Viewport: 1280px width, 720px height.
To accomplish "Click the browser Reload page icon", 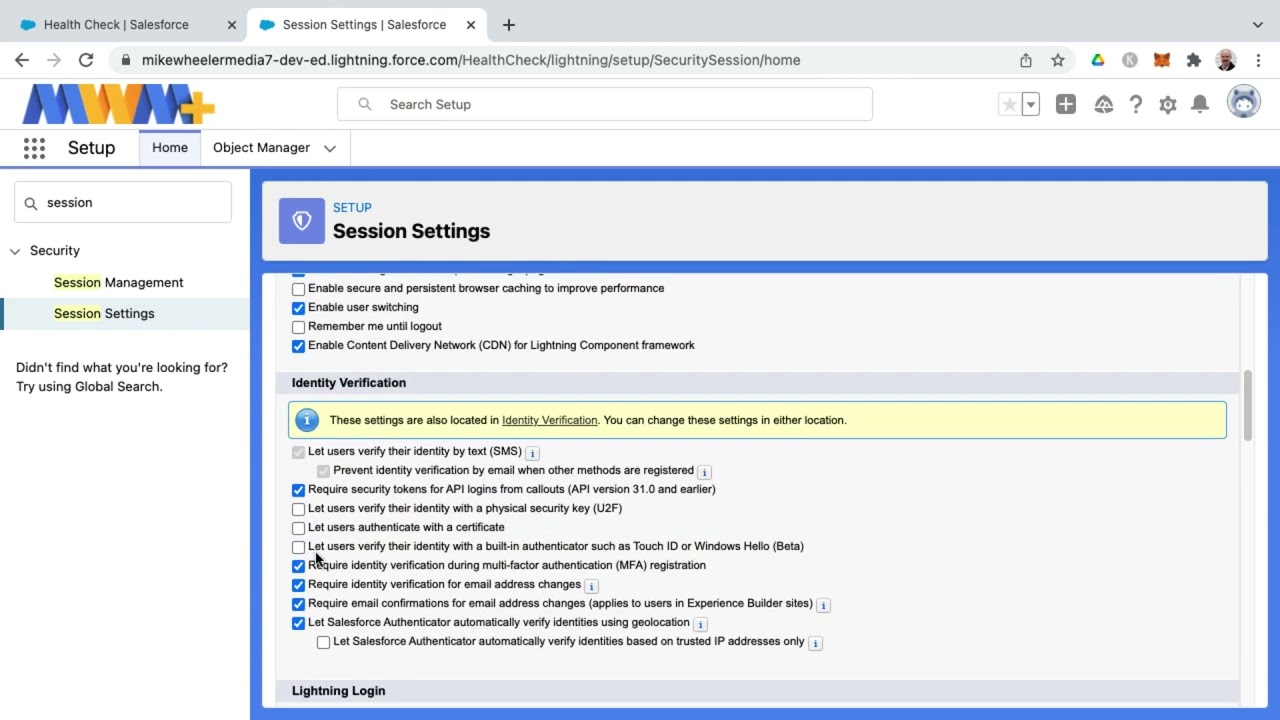I will click(x=86, y=60).
